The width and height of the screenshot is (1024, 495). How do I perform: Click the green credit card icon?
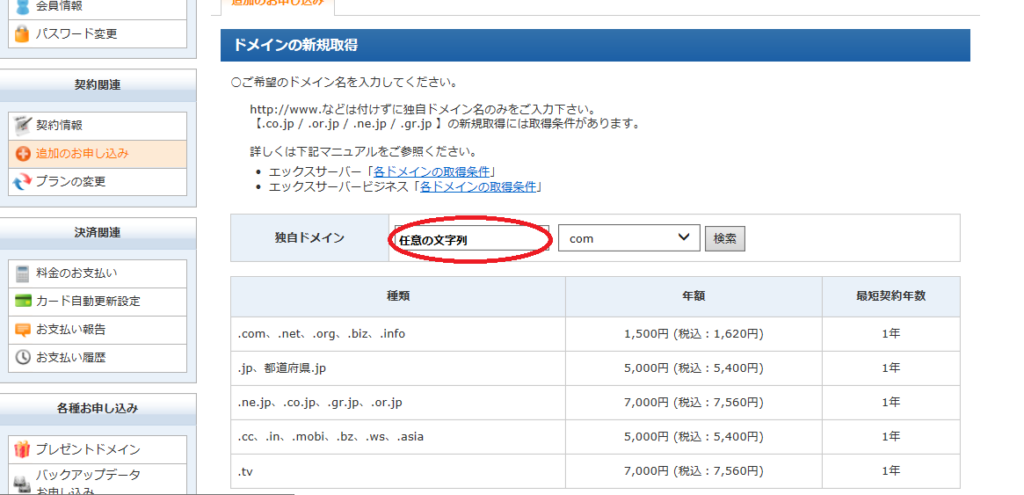pyautogui.click(x=22, y=301)
